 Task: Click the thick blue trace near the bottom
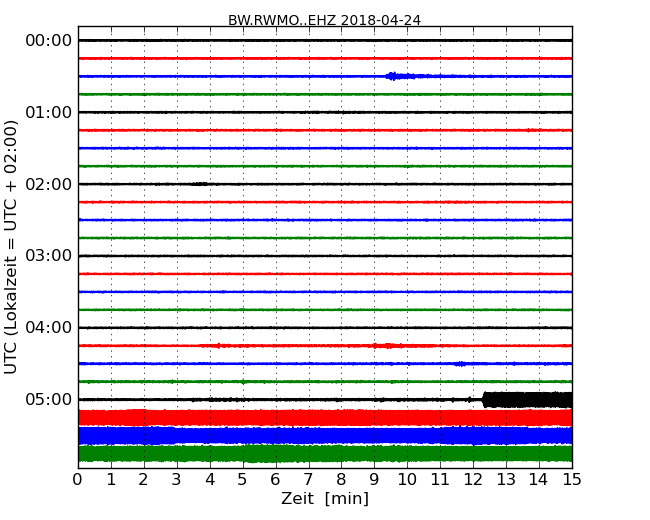(x=325, y=435)
